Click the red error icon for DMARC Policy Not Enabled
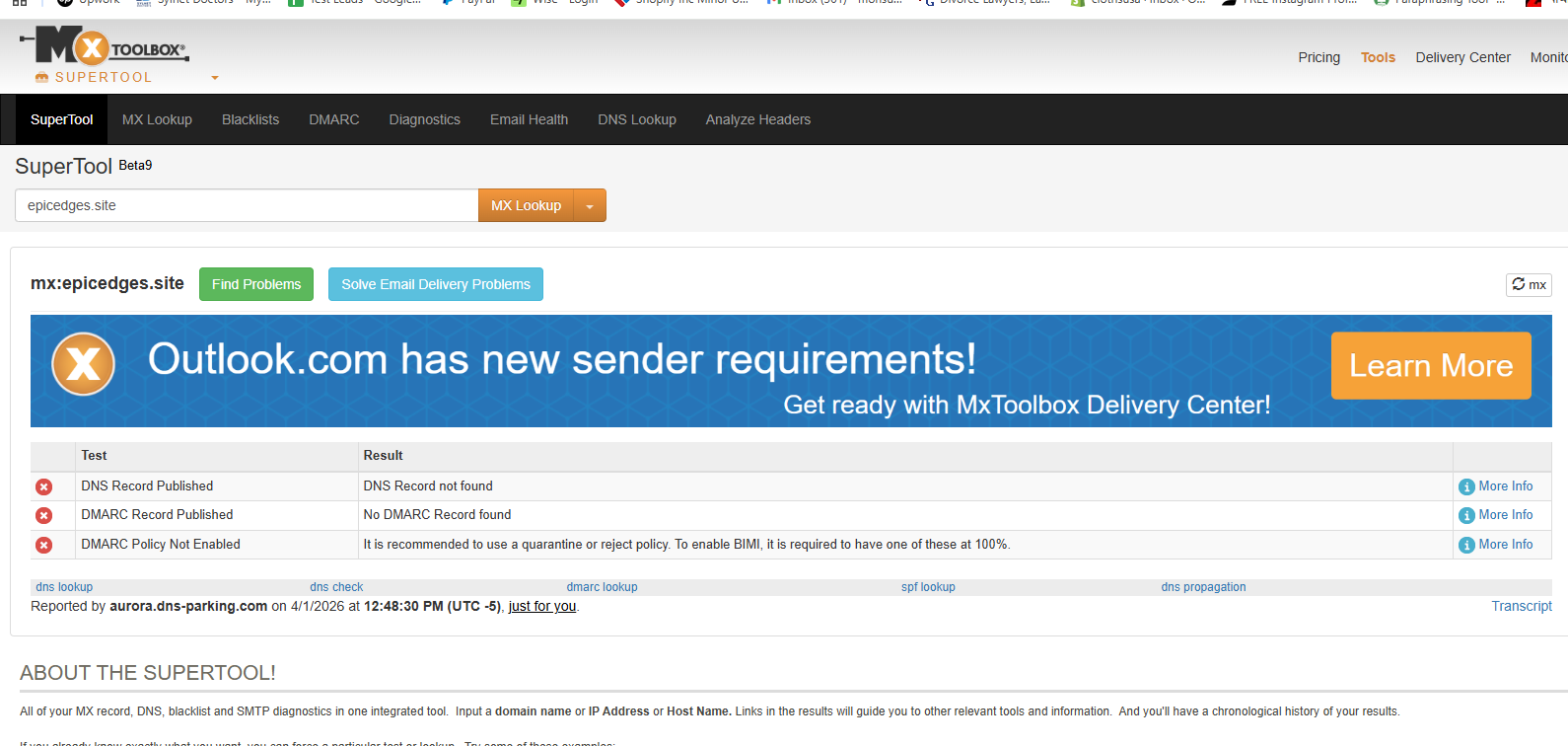The height and width of the screenshot is (746, 1568). pos(44,545)
